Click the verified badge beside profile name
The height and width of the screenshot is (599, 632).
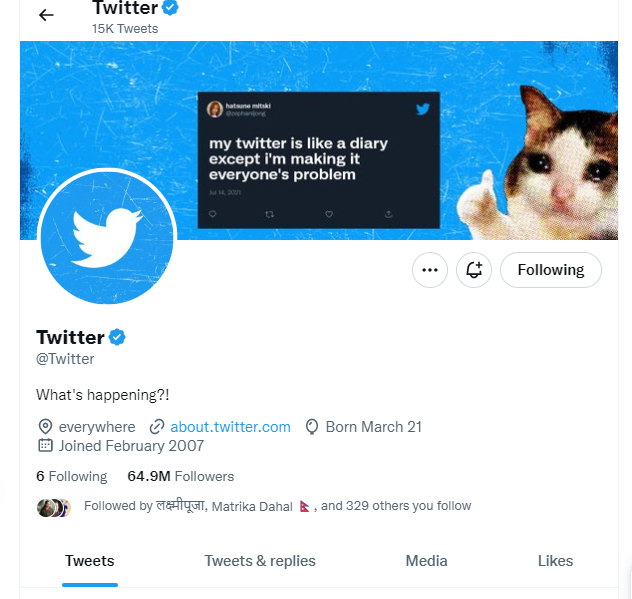coord(117,336)
